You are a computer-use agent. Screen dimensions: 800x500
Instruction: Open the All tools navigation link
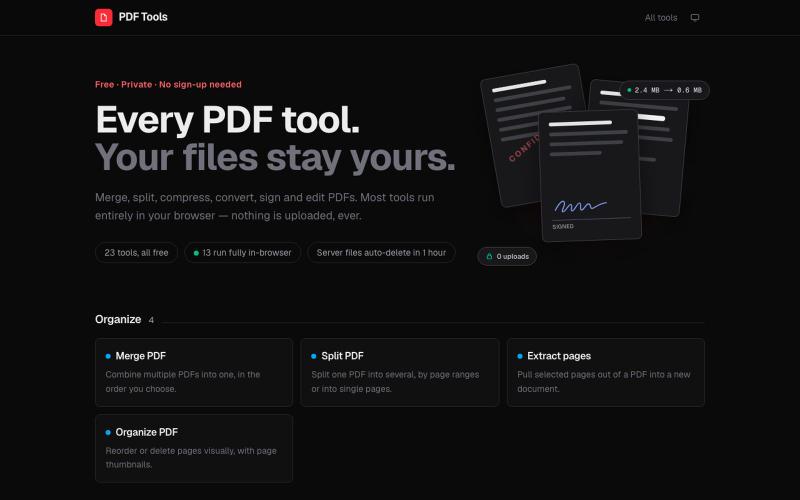[661, 17]
